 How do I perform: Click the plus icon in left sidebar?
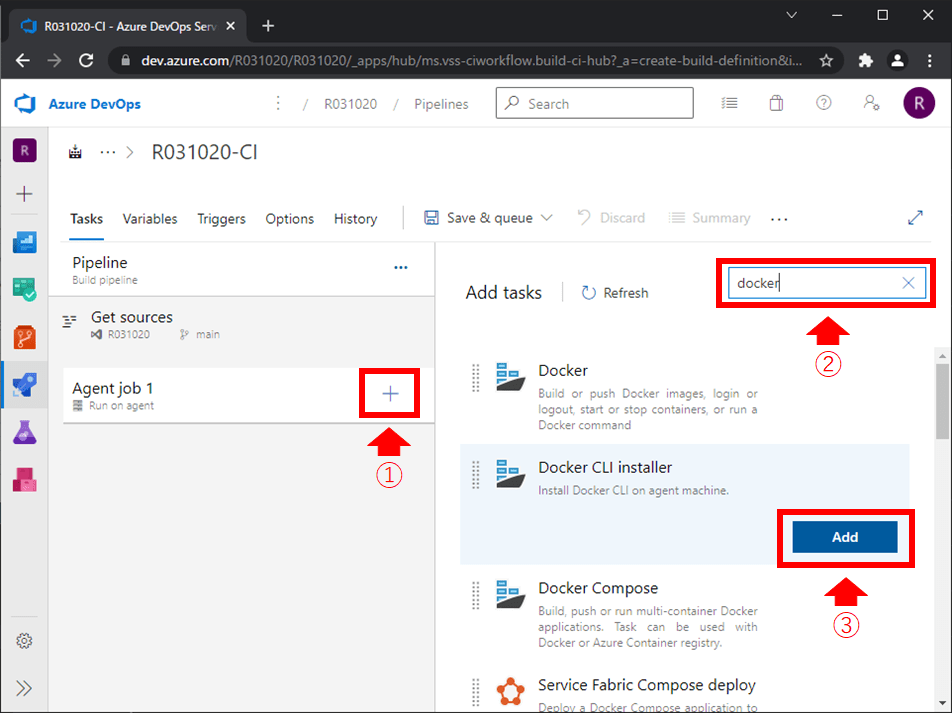24,194
